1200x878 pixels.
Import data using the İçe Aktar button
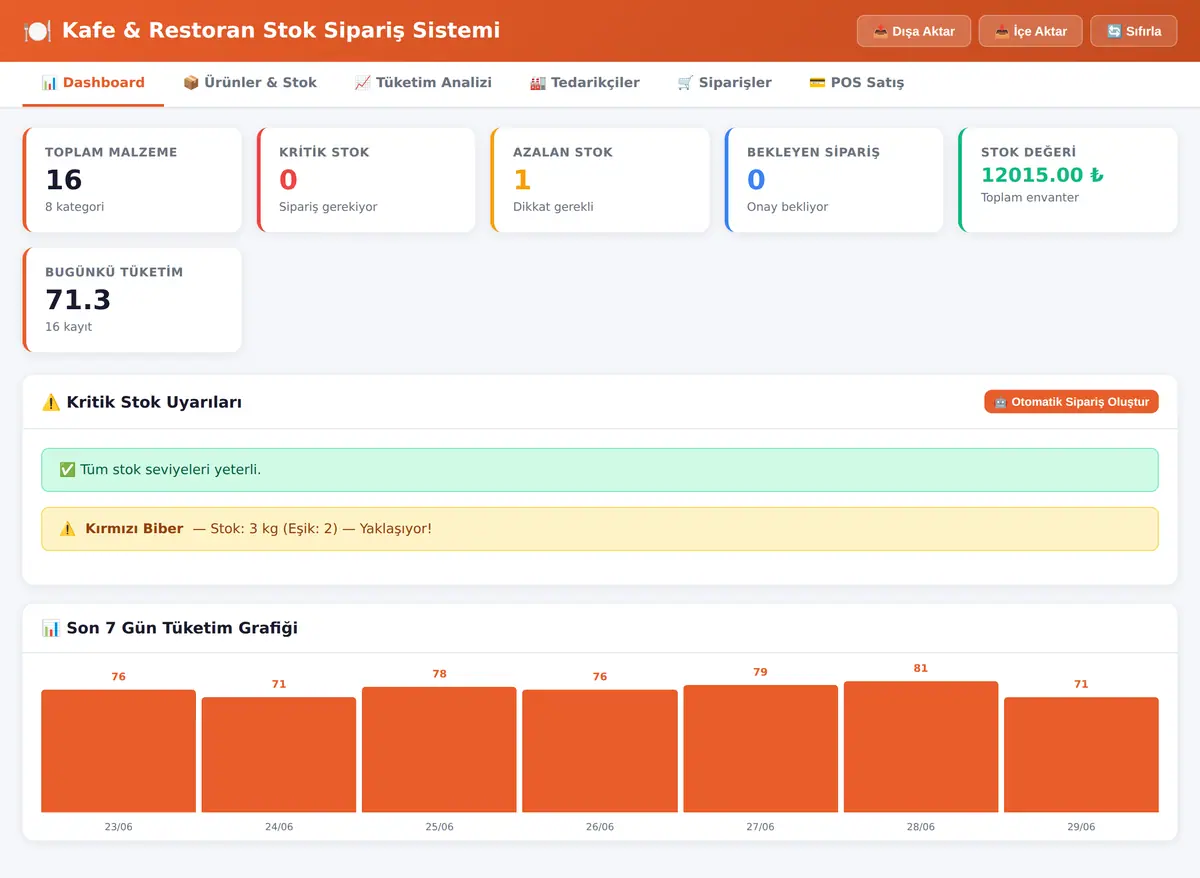(x=1030, y=31)
